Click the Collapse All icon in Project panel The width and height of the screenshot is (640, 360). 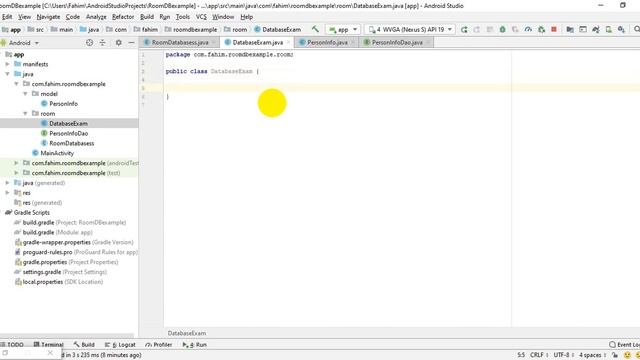click(102, 42)
